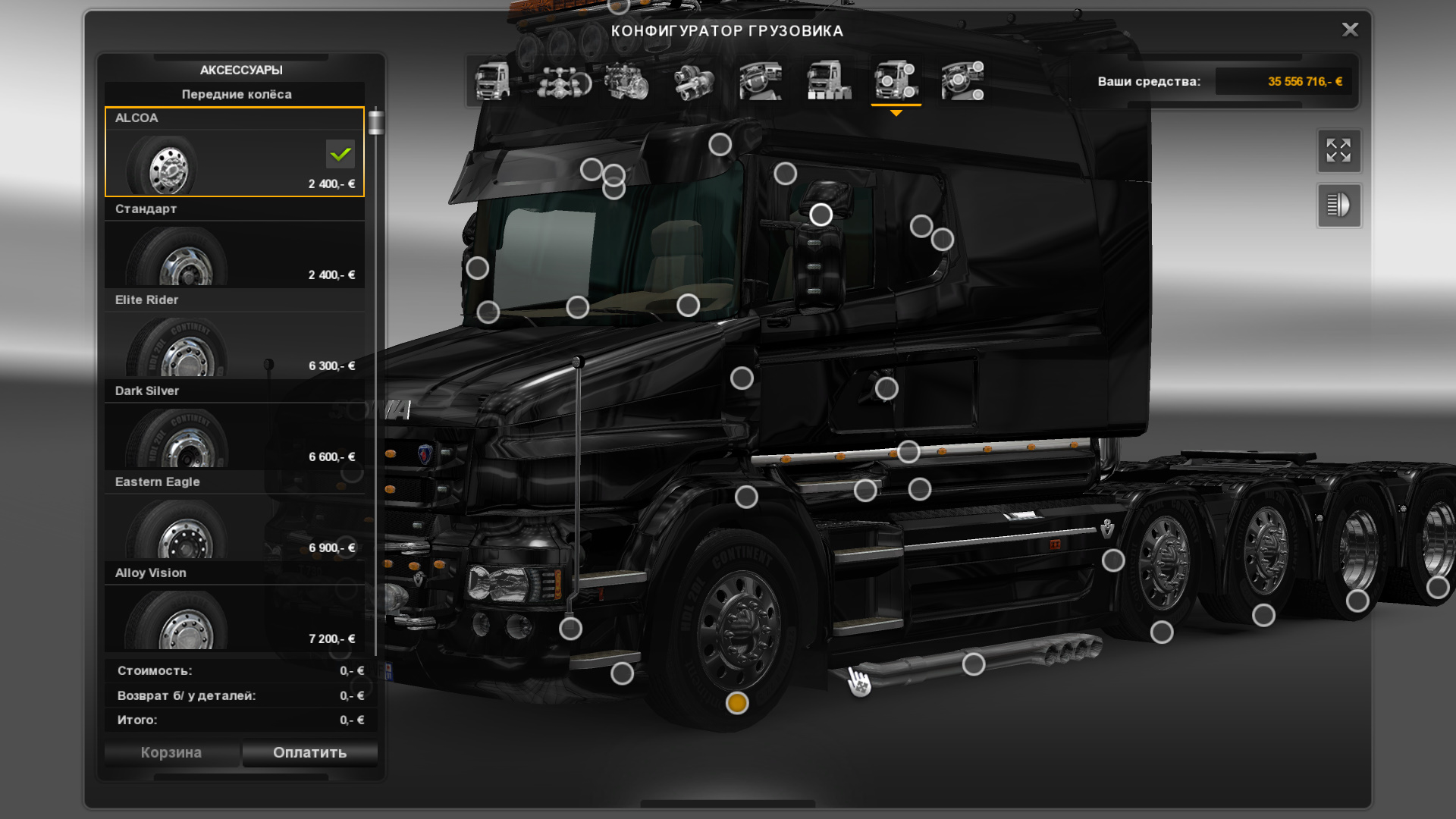Viewport: 1456px width, 819px height.
Task: Click the exterior accessories tab with orange arrow
Action: [896, 81]
